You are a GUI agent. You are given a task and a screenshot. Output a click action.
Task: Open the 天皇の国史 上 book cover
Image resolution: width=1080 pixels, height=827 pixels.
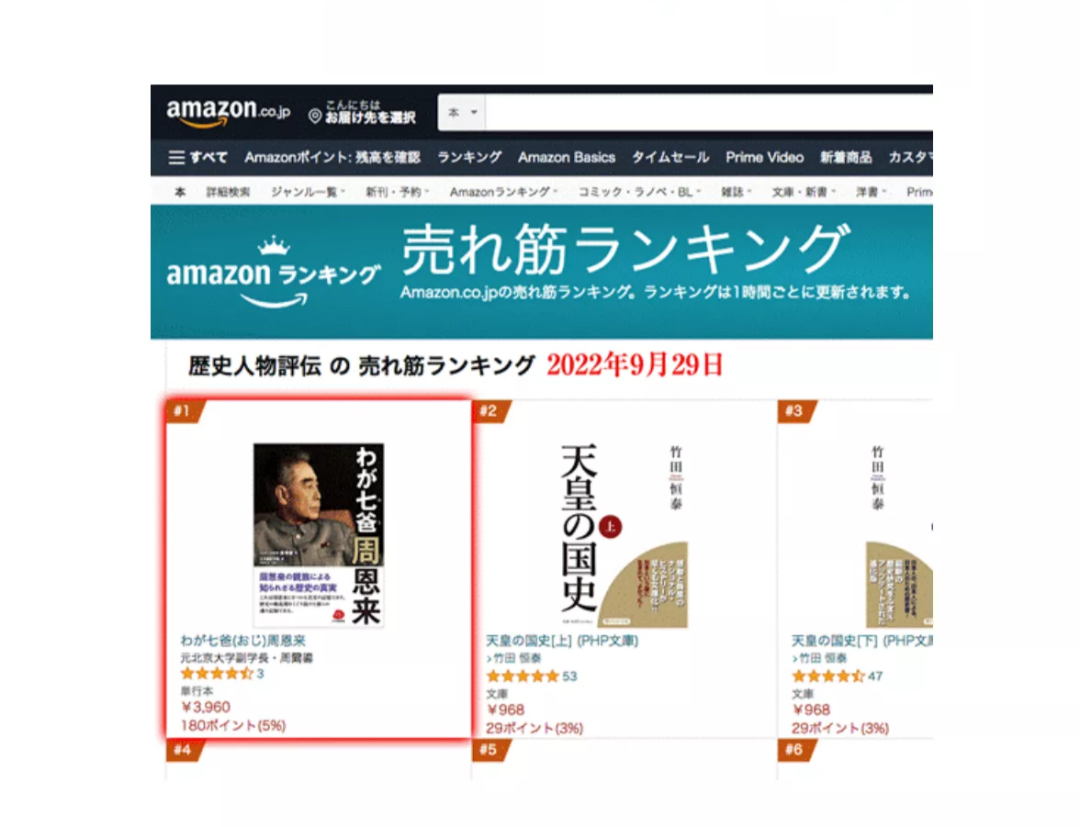(624, 536)
